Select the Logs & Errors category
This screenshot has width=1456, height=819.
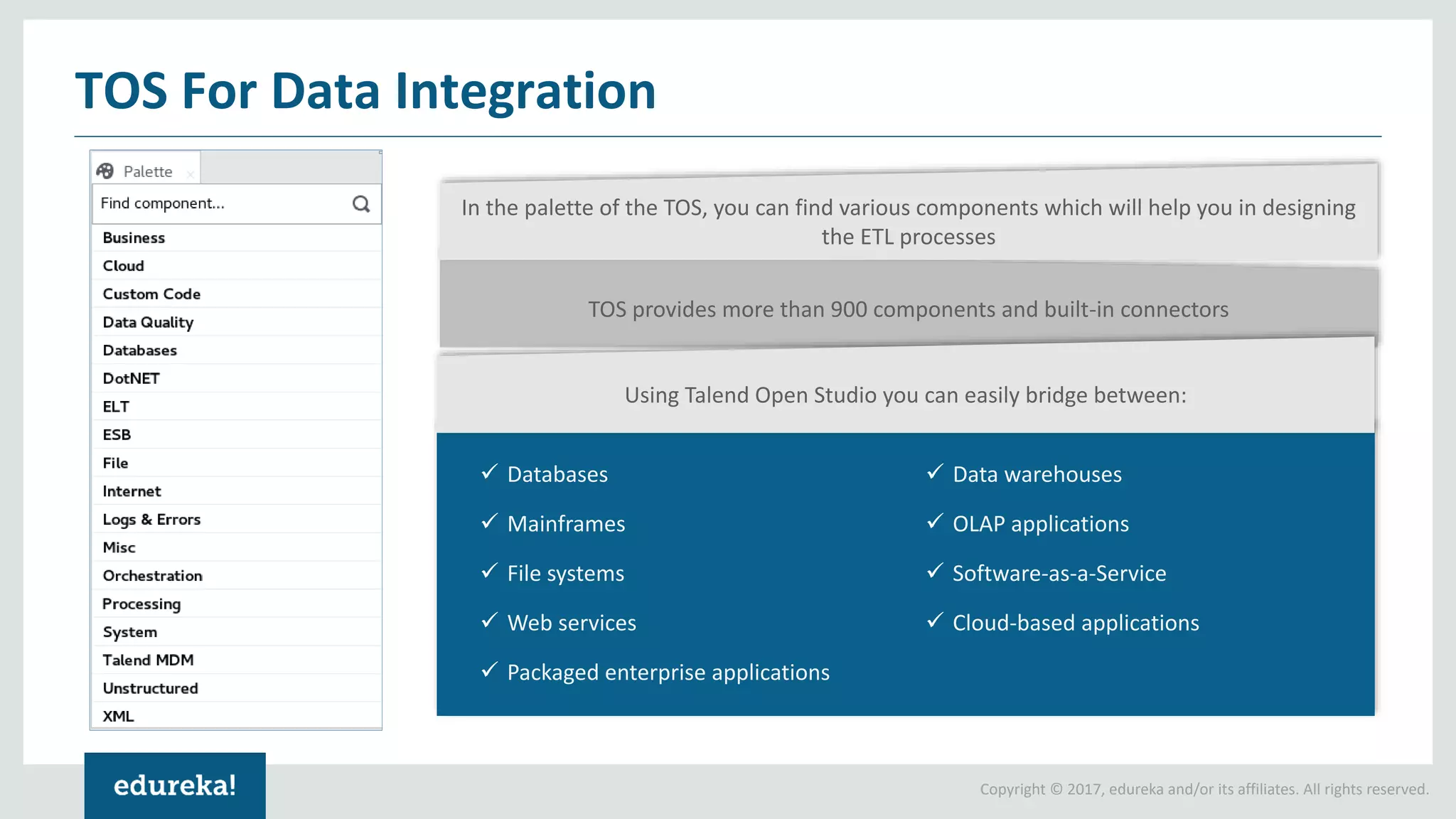[x=151, y=519]
